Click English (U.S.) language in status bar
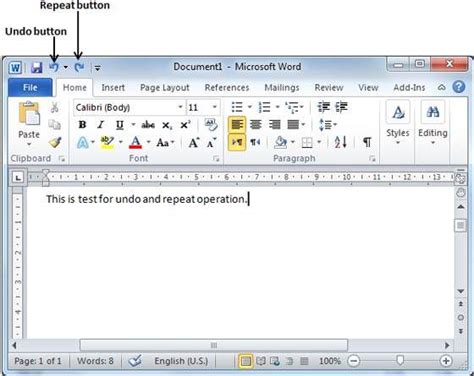The image size is (474, 376). (x=181, y=361)
